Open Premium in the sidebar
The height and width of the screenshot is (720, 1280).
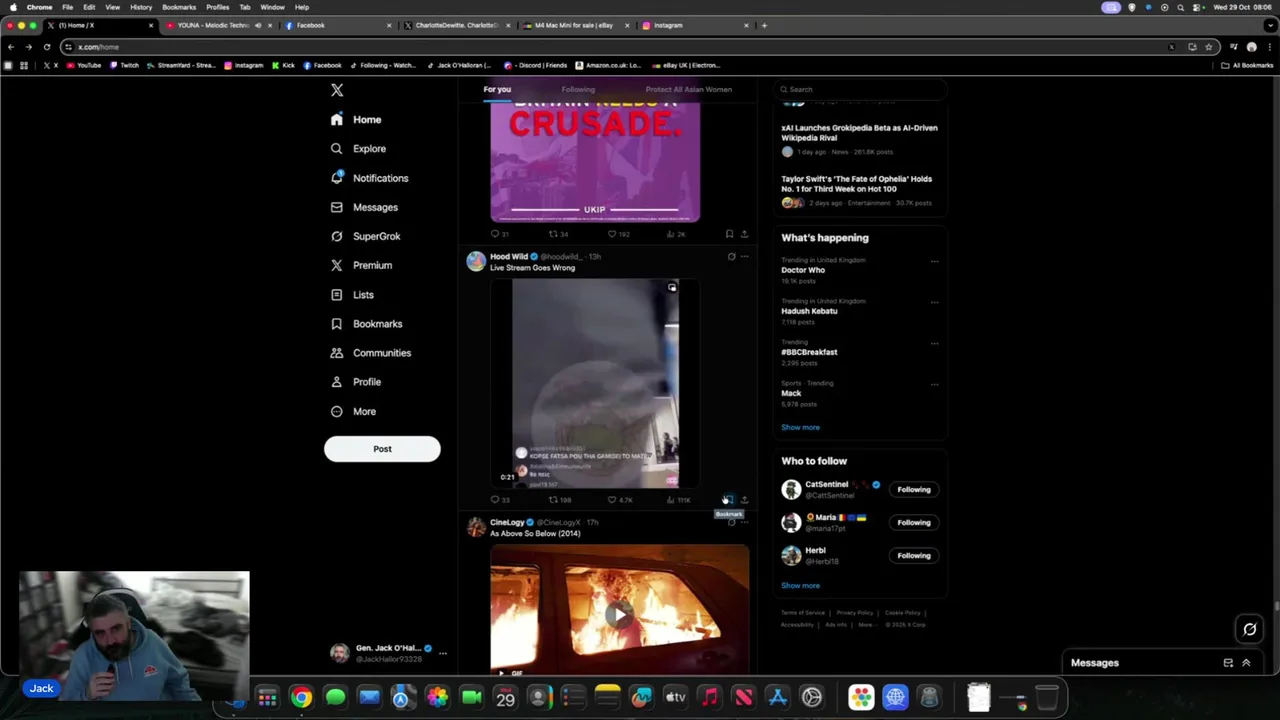(362, 265)
